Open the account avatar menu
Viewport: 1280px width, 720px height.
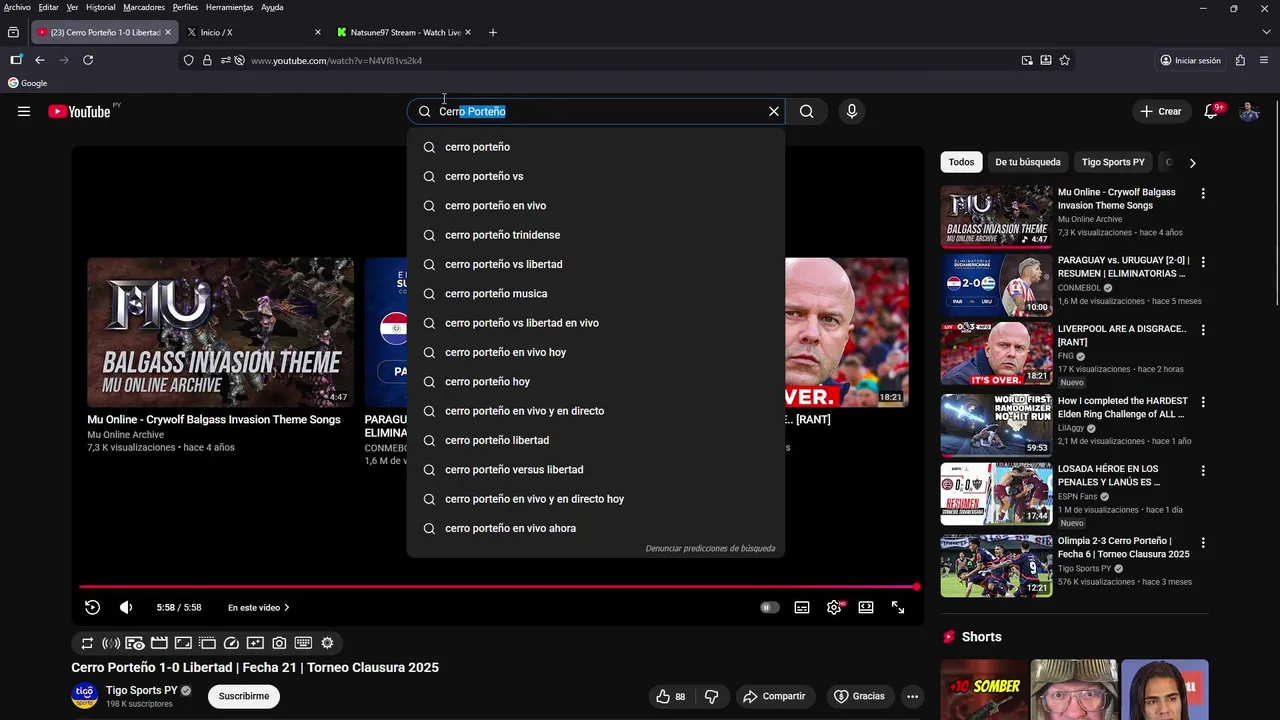pos(1249,111)
